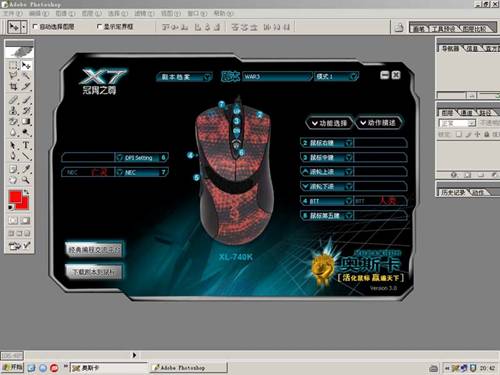Viewport: 500px width, 375px height.
Task: Select the Hand tool
Action: [13, 180]
